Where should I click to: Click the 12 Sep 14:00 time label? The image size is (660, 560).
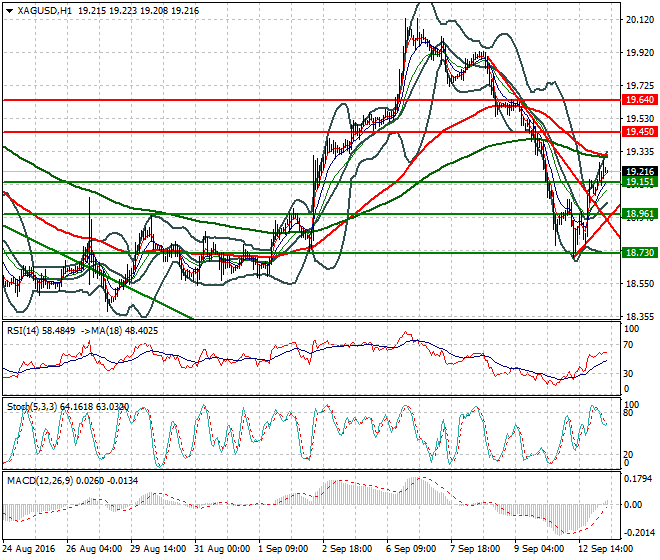[x=606, y=549]
